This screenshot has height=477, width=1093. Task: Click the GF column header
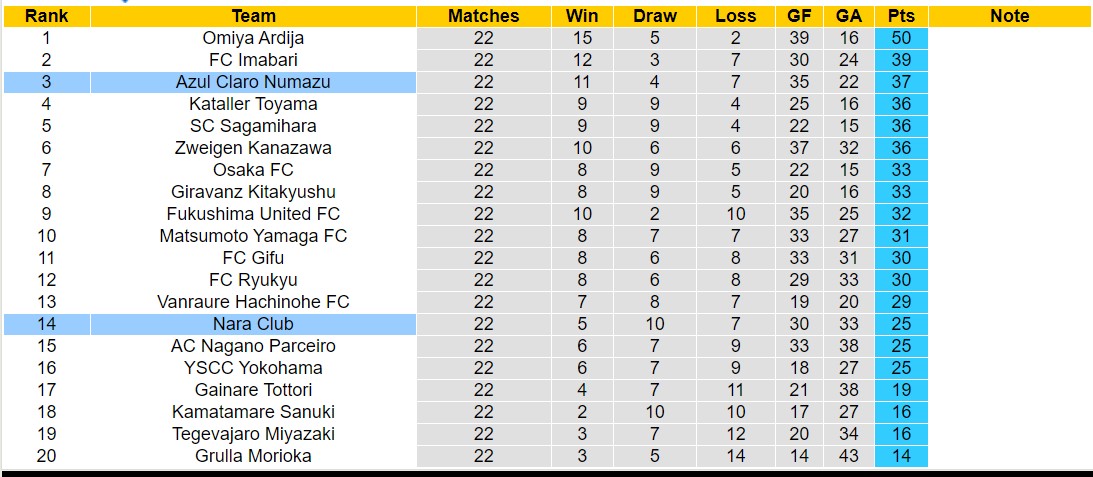(x=799, y=16)
